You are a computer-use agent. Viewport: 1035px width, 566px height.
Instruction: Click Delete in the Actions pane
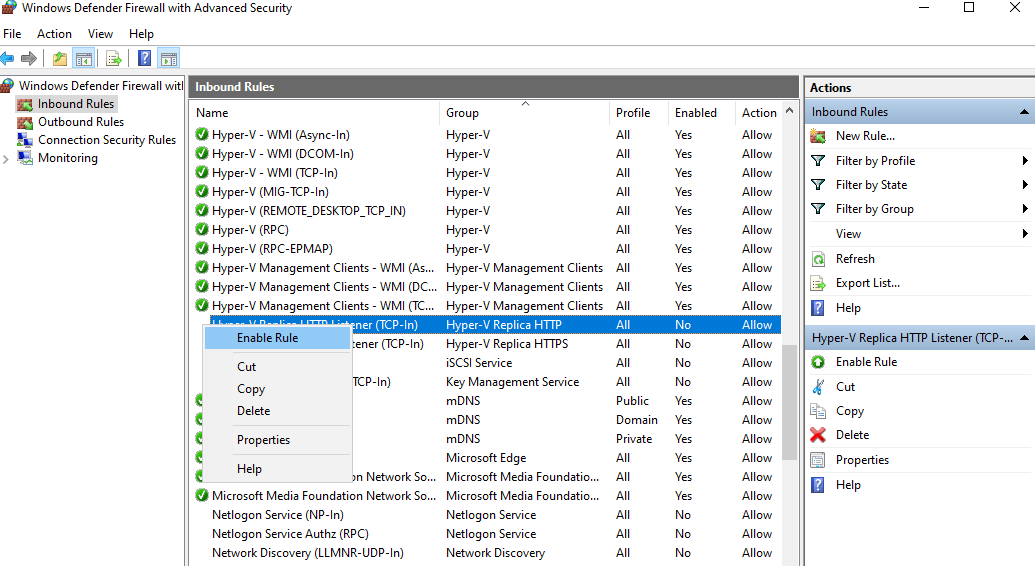[852, 435]
